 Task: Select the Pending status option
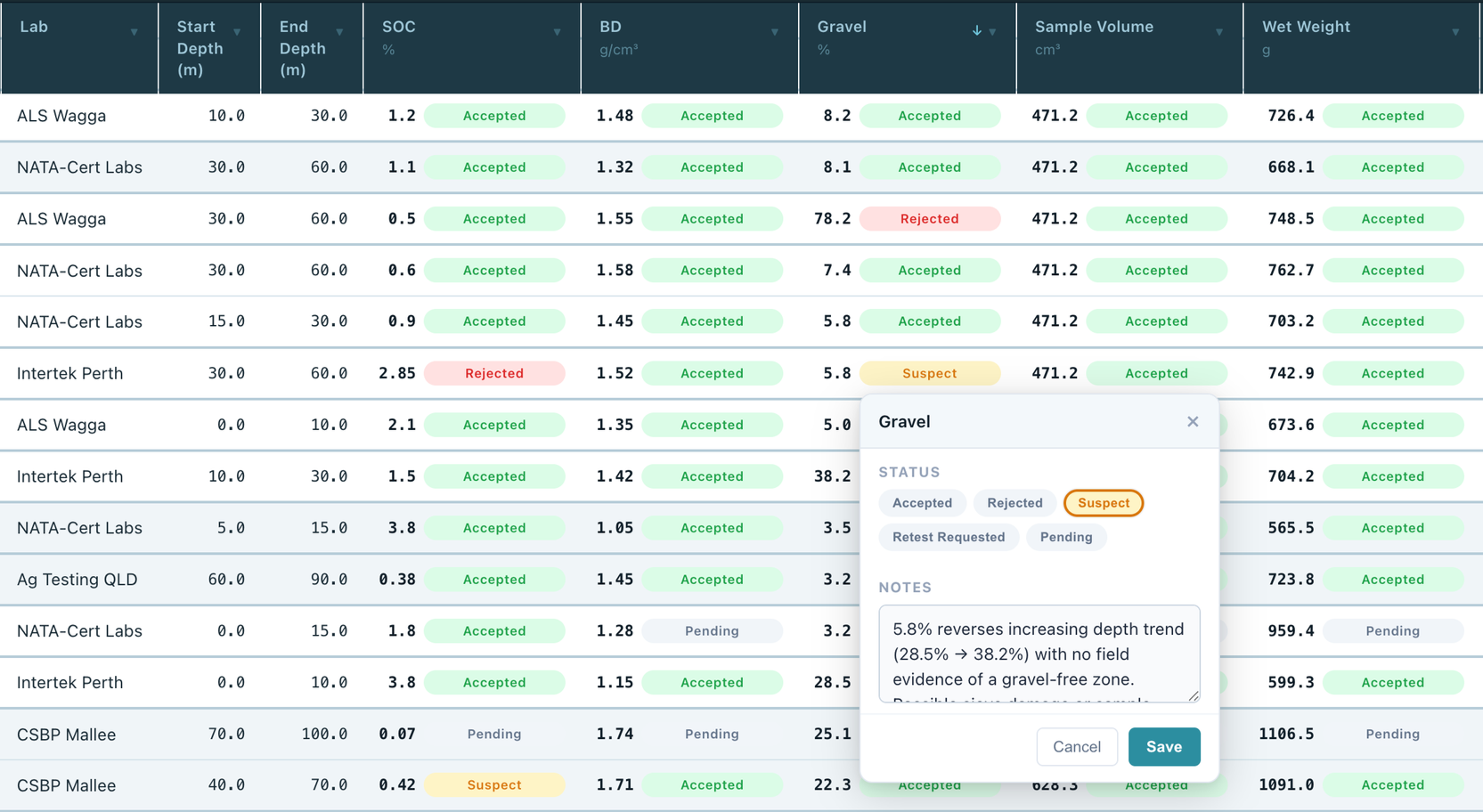coord(1066,537)
